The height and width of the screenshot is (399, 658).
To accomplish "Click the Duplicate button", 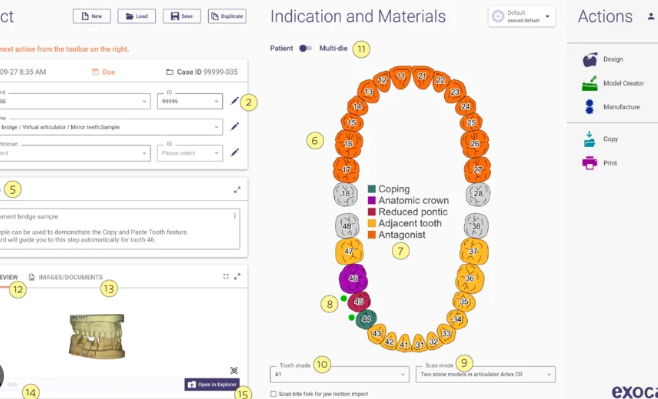I will 227,16.
